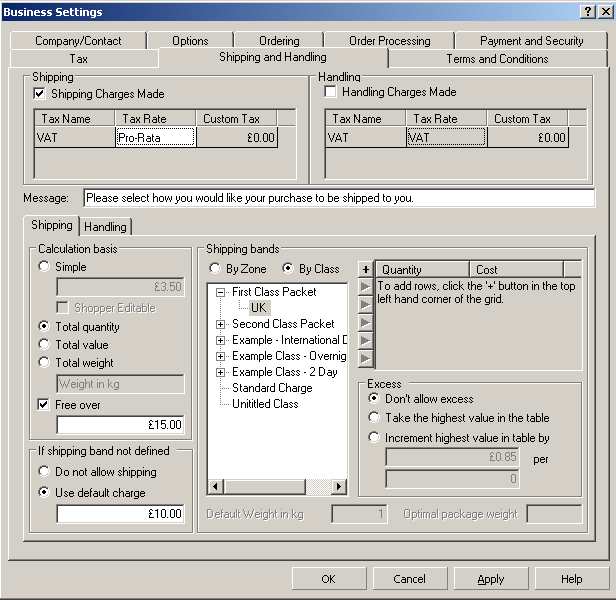Collapse First Class Packet tree node
The image size is (616, 600).
[x=220, y=292]
